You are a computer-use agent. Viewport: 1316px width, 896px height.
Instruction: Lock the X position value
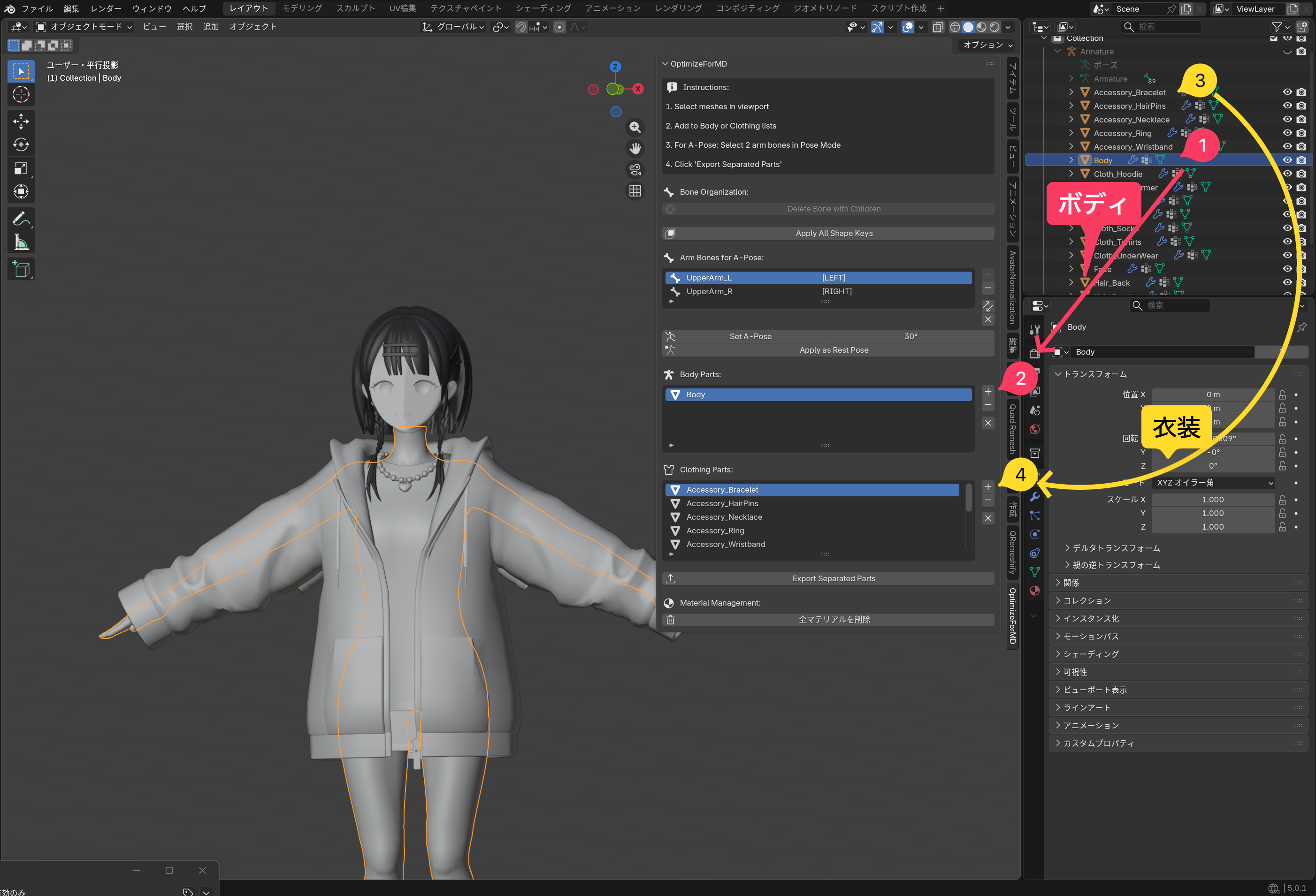[x=1283, y=395]
